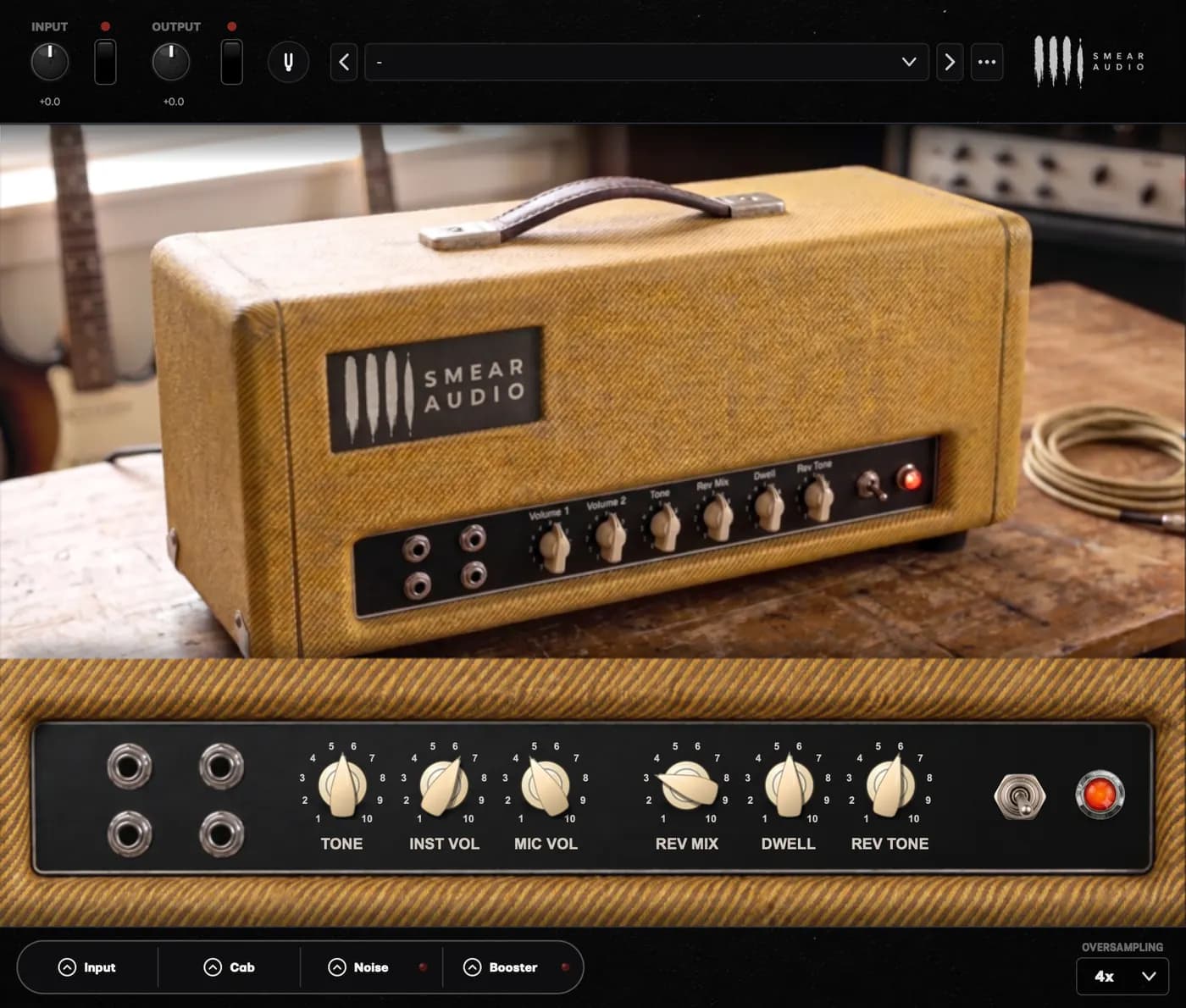Click the +0.0 value under the OUTPUT knob
The image size is (1186, 1008).
point(174,102)
